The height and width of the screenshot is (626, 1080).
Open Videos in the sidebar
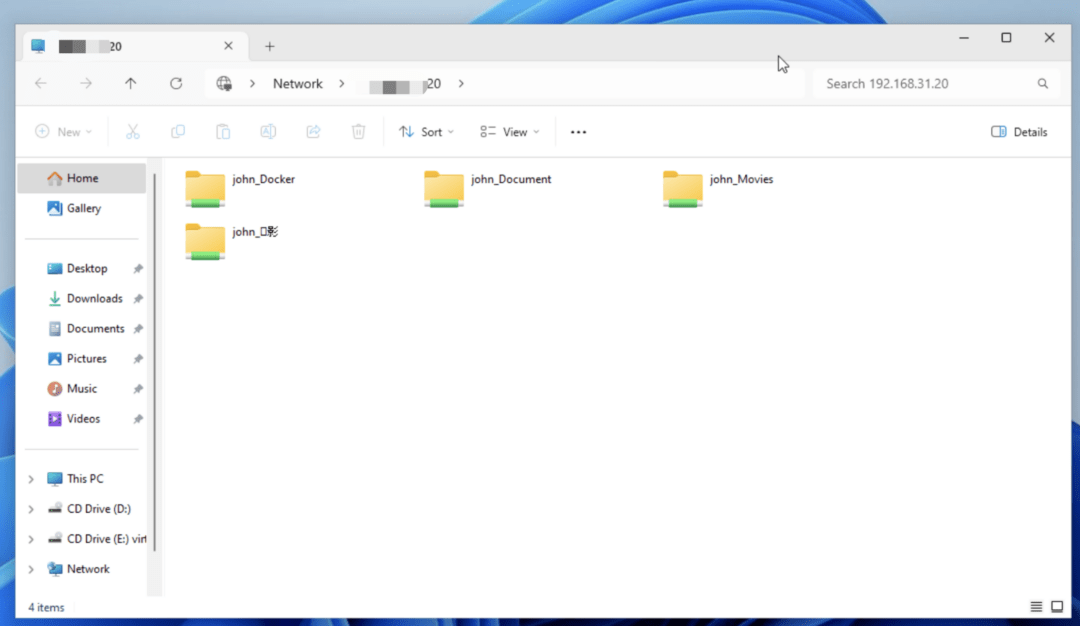(x=83, y=419)
